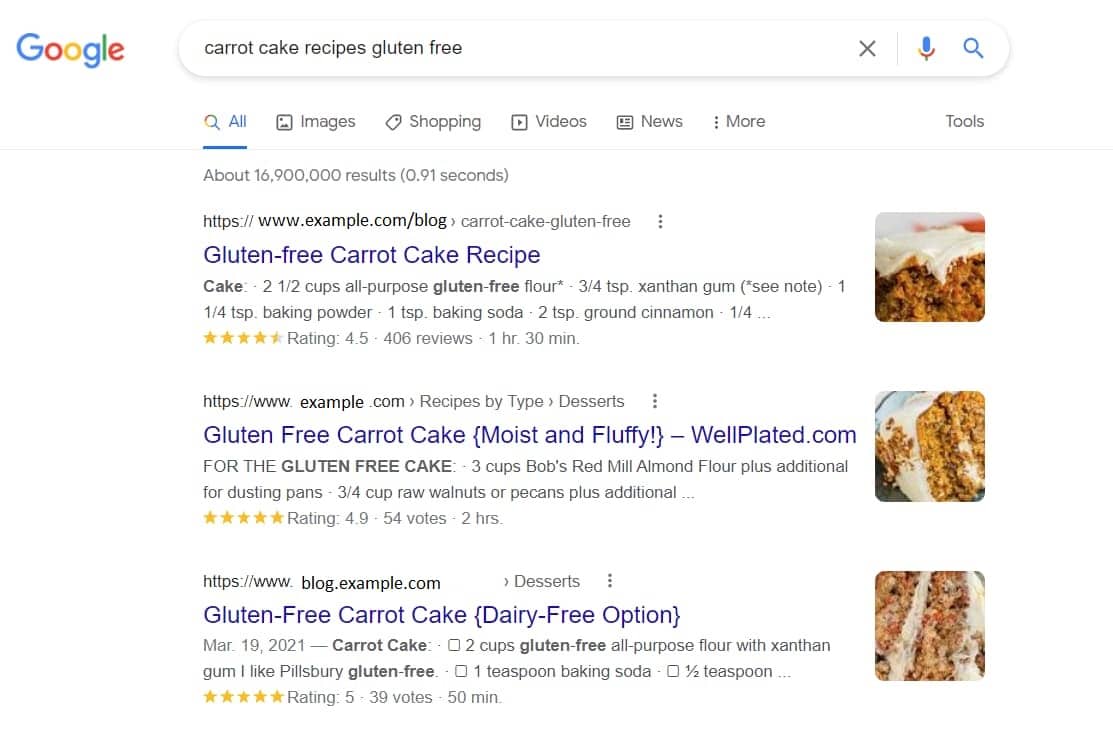Click the WellPlated result cake thumbnail
The width and height of the screenshot is (1113, 734).
pos(929,447)
